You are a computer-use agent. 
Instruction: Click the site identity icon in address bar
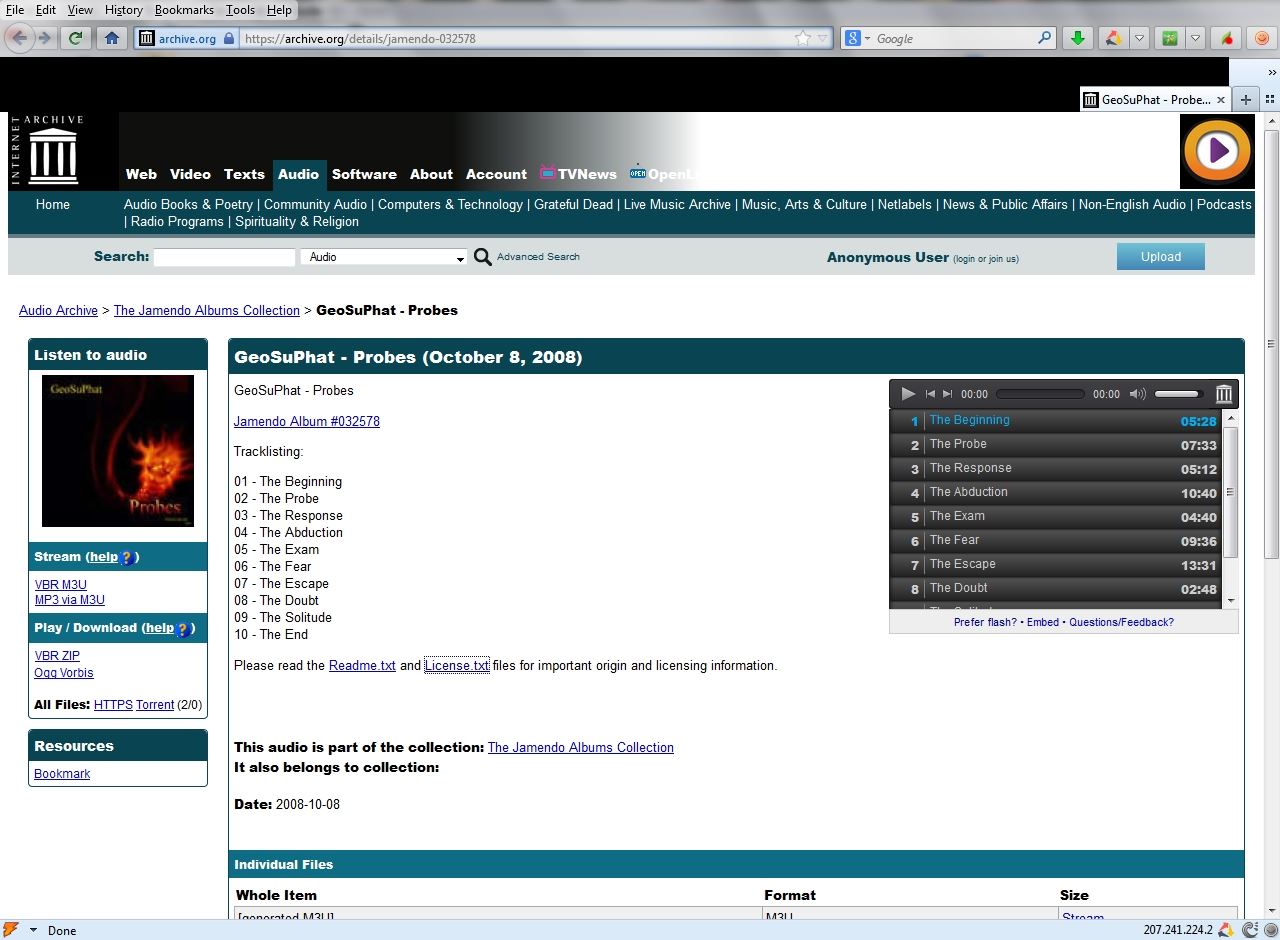click(187, 38)
